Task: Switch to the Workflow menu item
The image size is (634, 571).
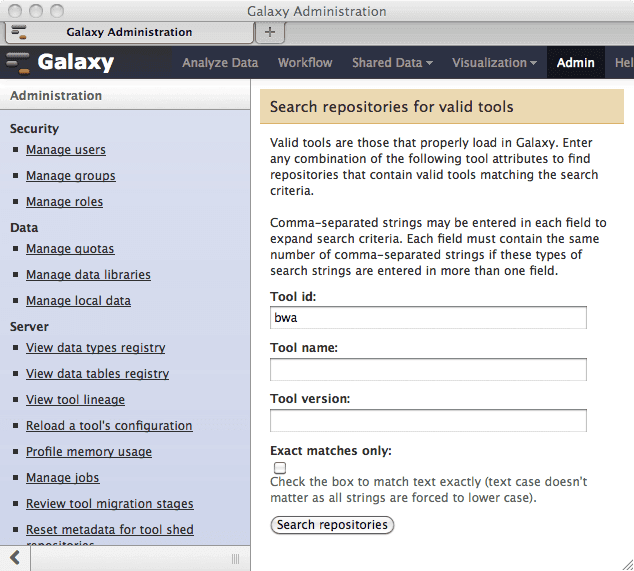Action: coord(305,63)
